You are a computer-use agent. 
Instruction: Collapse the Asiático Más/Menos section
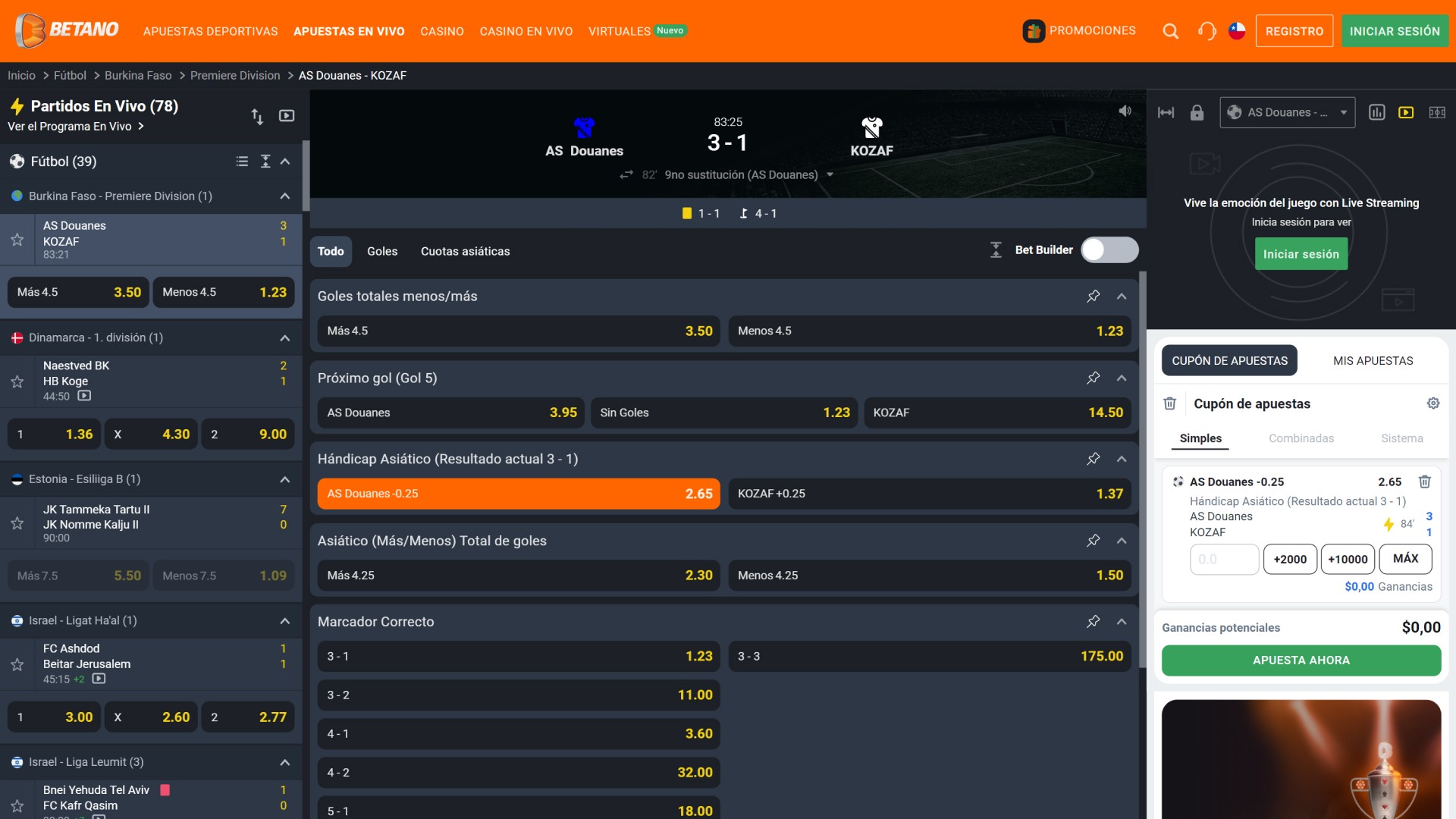[x=1122, y=540]
